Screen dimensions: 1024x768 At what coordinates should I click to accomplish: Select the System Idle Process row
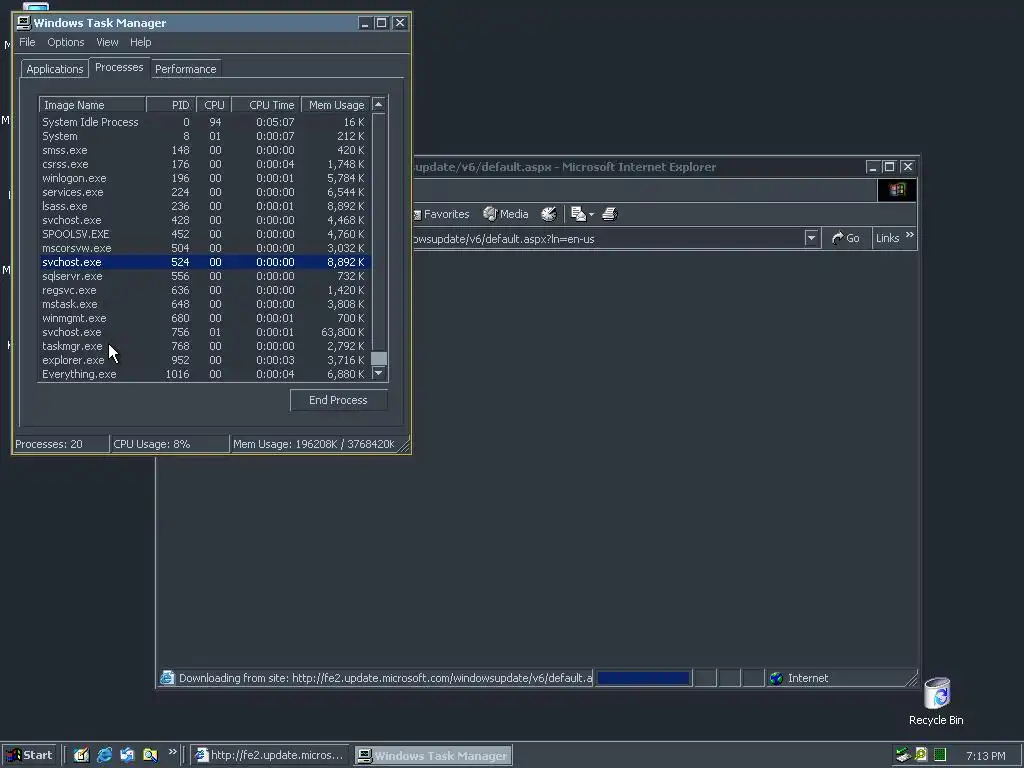click(205, 122)
